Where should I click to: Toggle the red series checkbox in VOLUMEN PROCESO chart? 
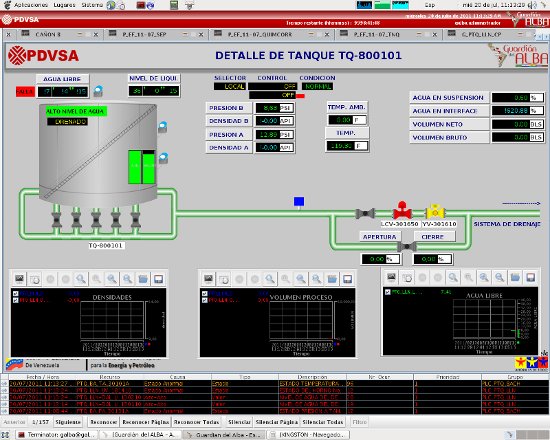204,300
